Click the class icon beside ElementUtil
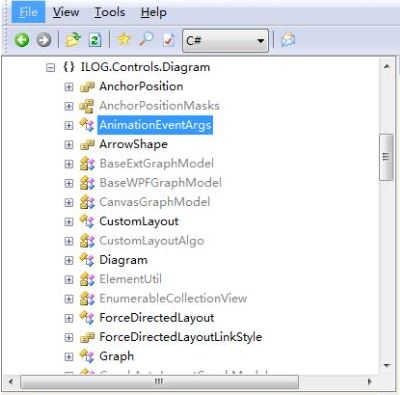400x395 pixels. click(87, 279)
